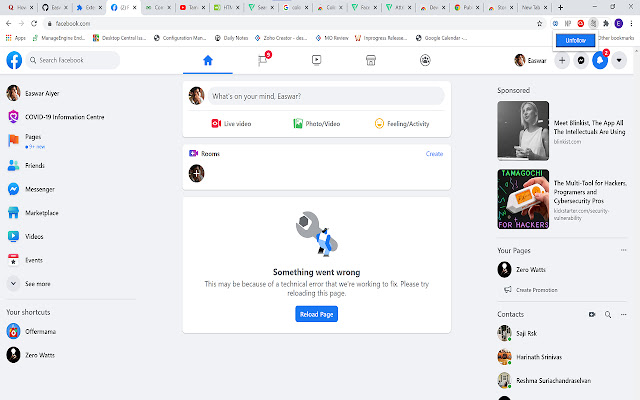Open the Extensions puzzle icon
The image size is (640, 400).
pos(606,24)
